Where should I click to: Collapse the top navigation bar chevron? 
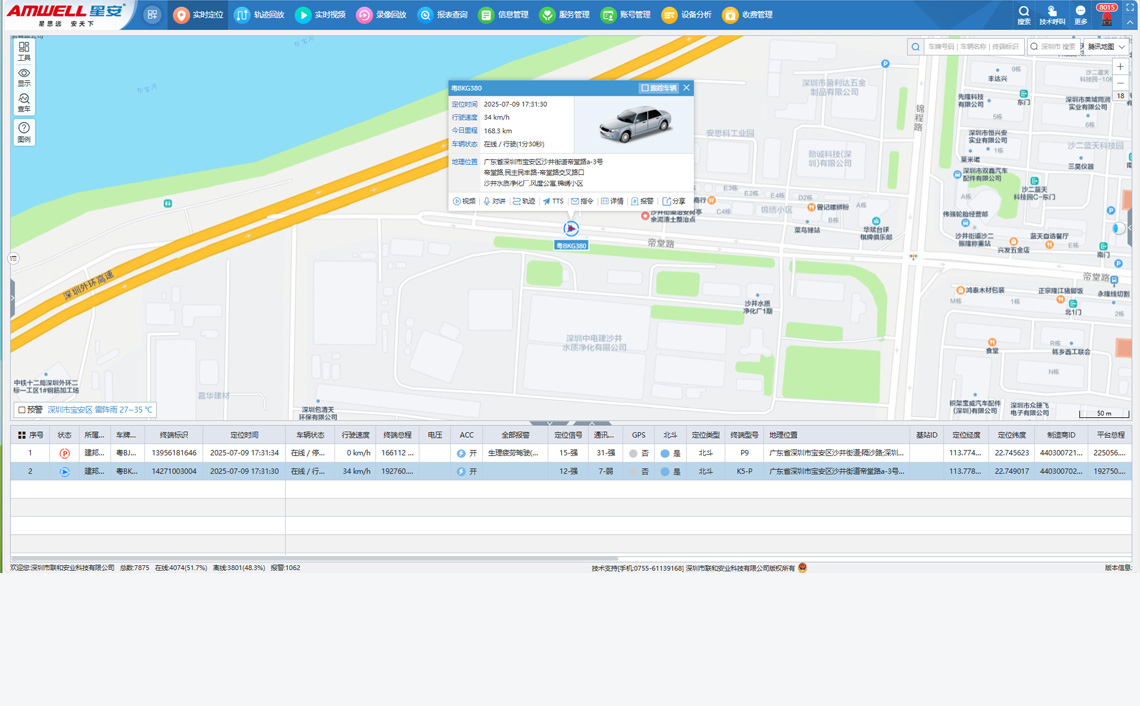click(1130, 22)
